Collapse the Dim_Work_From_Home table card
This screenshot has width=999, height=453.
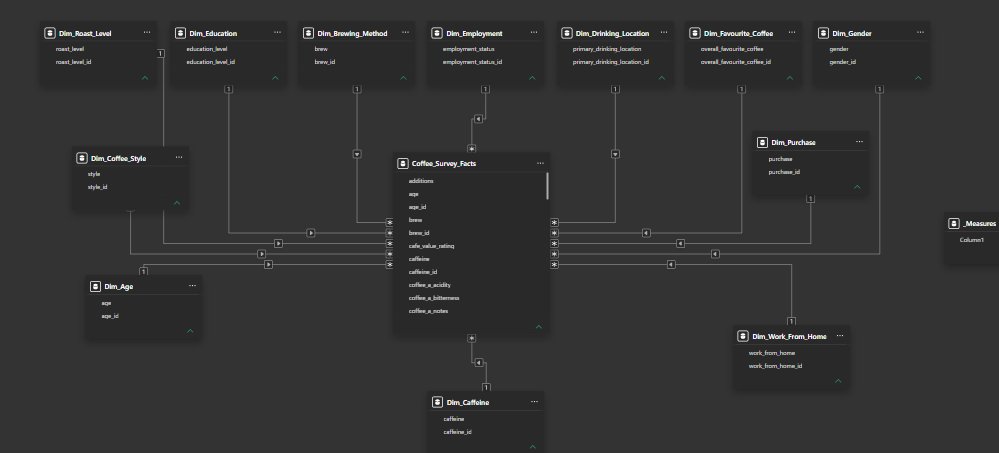pyautogui.click(x=838, y=381)
